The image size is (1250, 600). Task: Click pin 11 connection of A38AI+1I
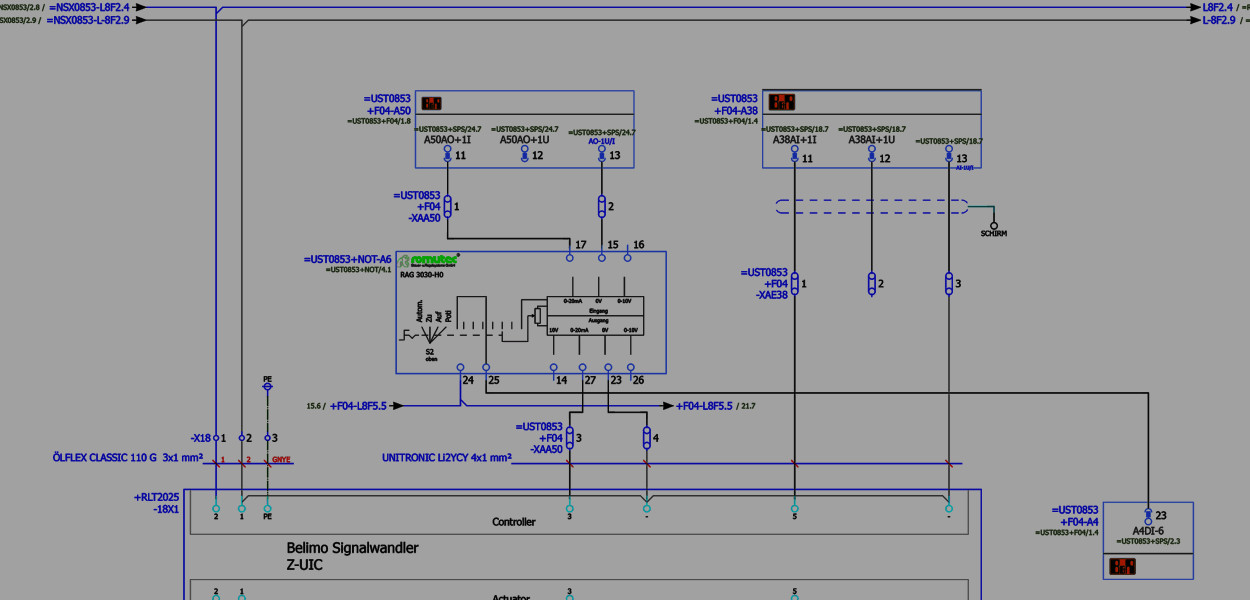click(x=794, y=153)
